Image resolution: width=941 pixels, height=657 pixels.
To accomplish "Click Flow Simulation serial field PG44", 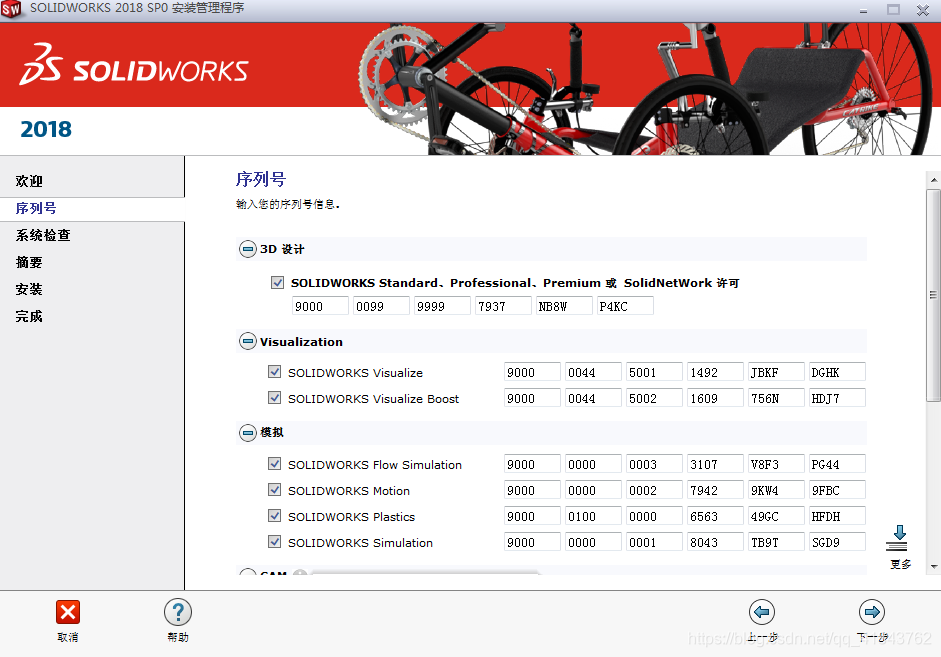I will coord(837,464).
